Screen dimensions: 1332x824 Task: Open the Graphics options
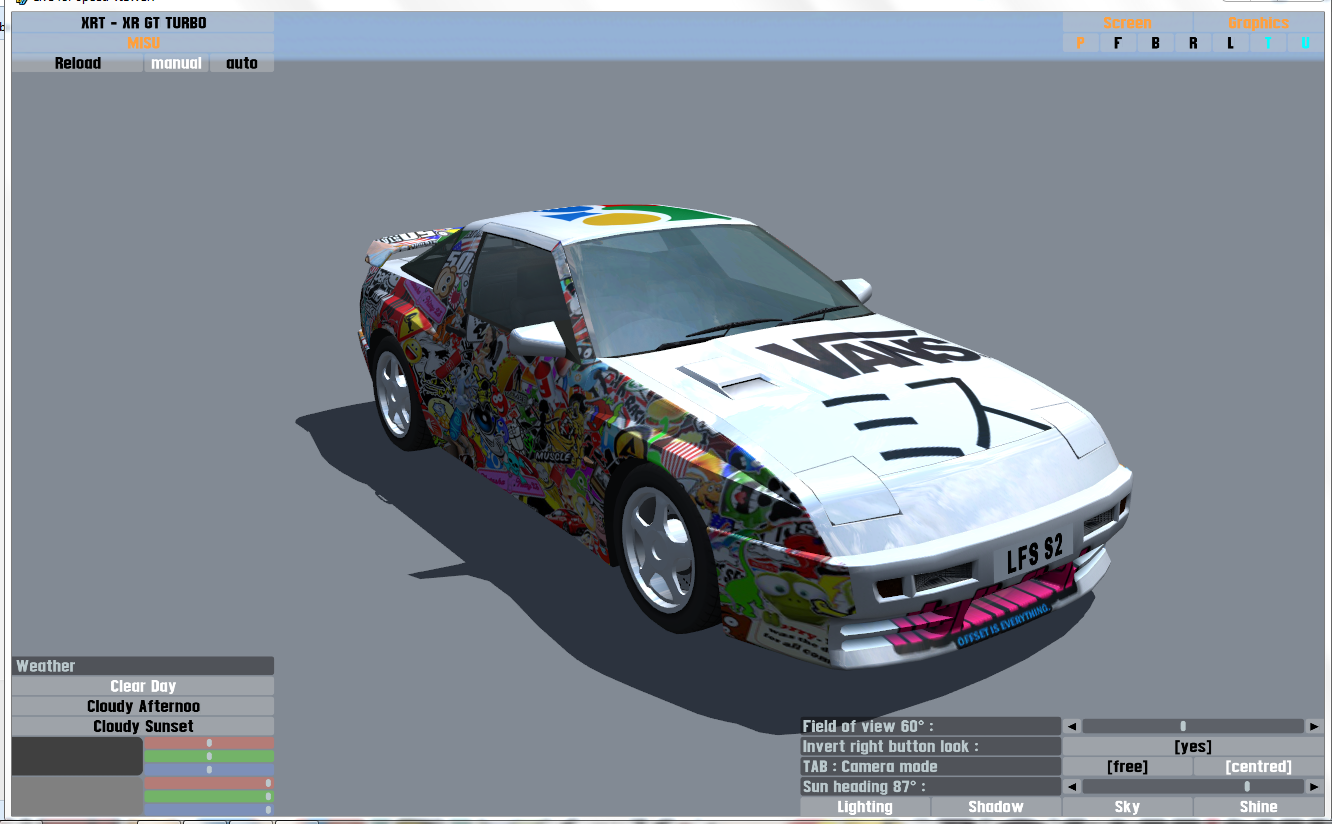coord(1258,23)
